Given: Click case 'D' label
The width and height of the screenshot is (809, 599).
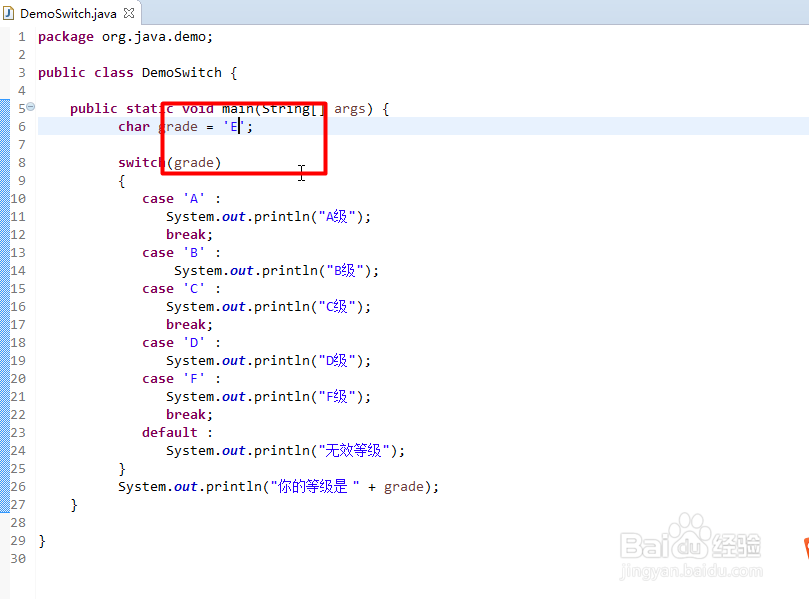Looking at the screenshot, I should tap(181, 343).
